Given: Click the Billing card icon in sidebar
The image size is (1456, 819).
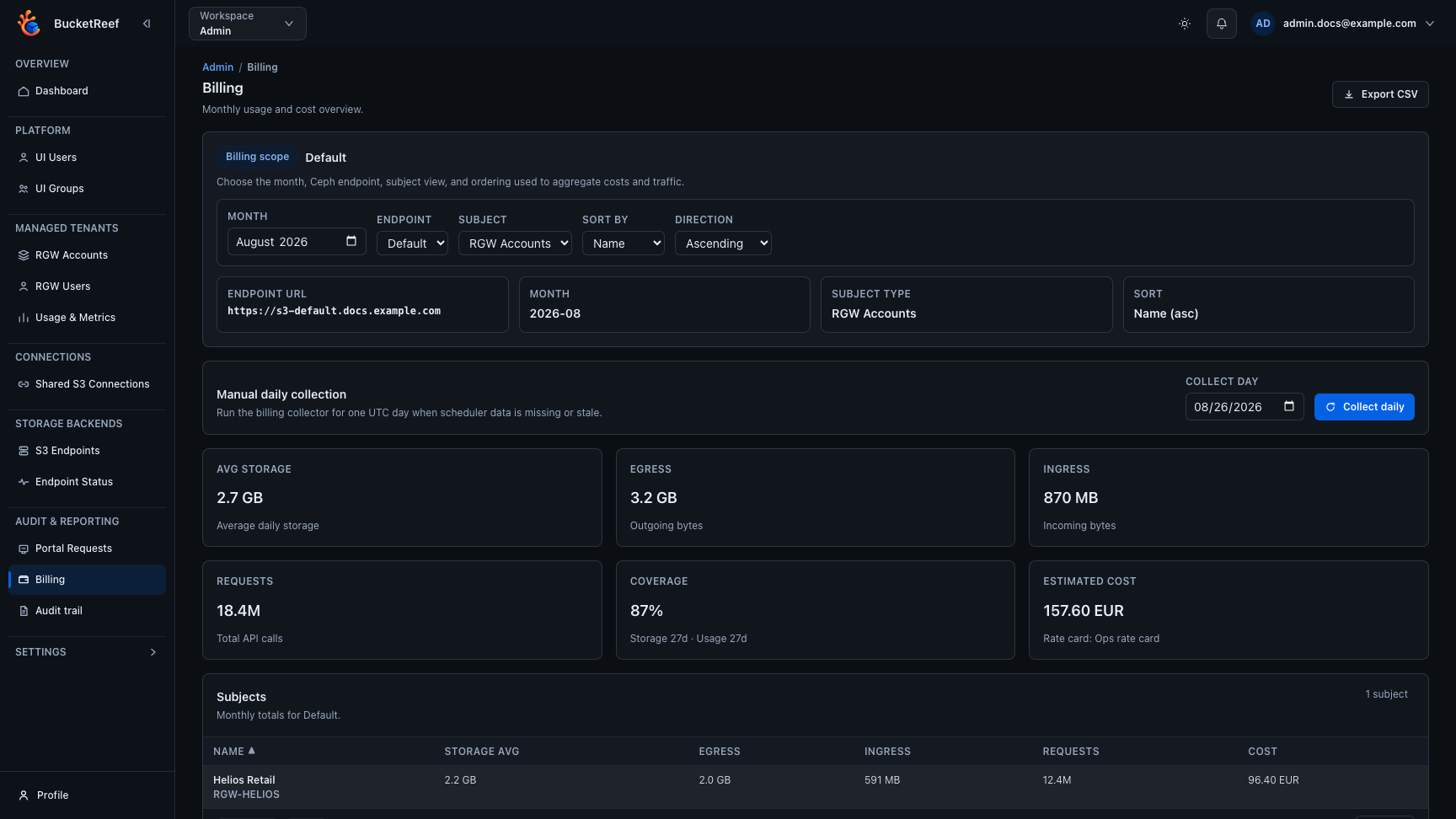Looking at the screenshot, I should coord(24,580).
